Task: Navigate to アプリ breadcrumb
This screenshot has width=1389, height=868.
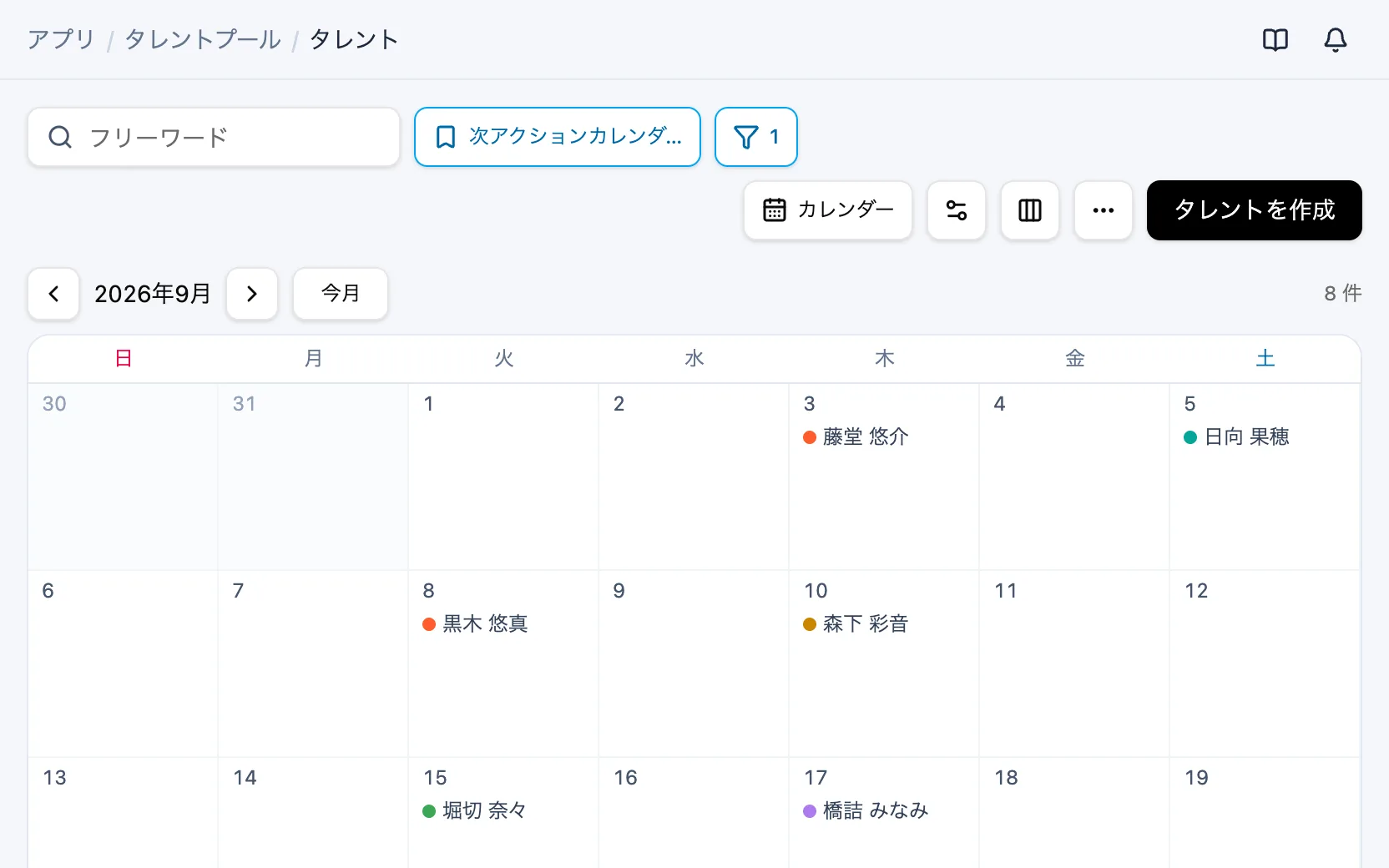Action: 61,39
